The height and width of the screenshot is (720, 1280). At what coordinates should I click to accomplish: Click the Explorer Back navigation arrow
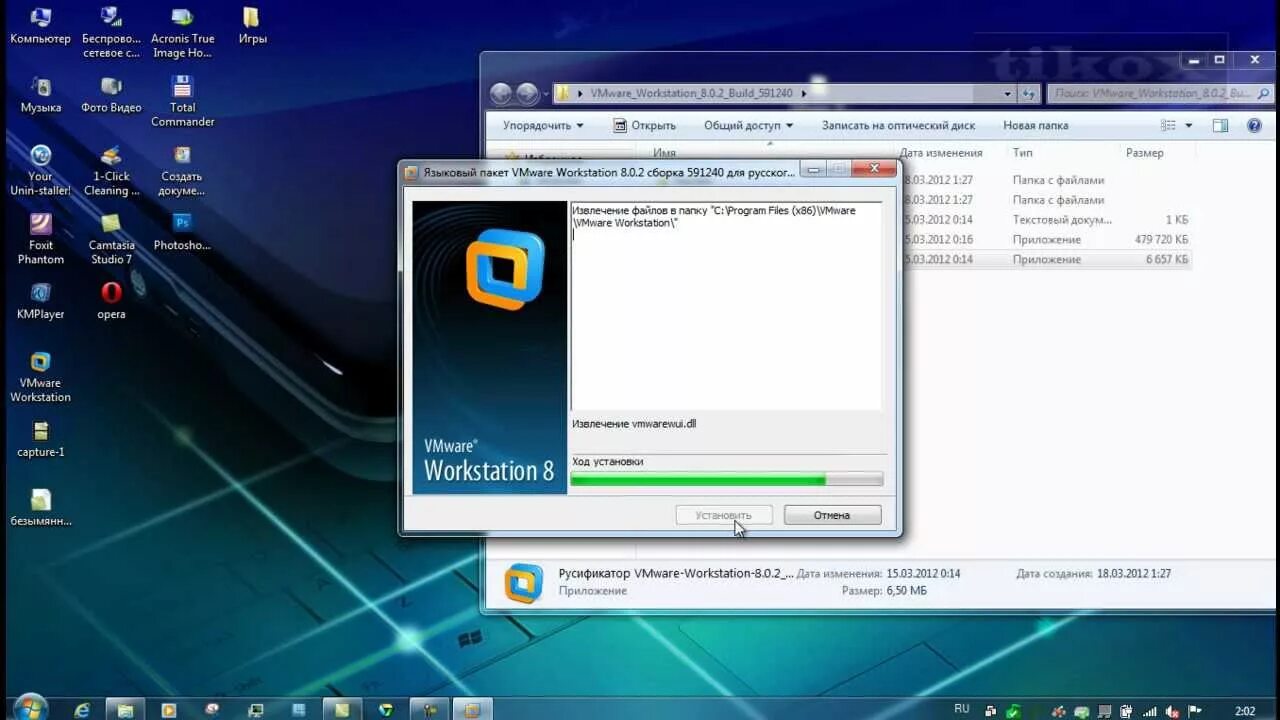pyautogui.click(x=501, y=93)
